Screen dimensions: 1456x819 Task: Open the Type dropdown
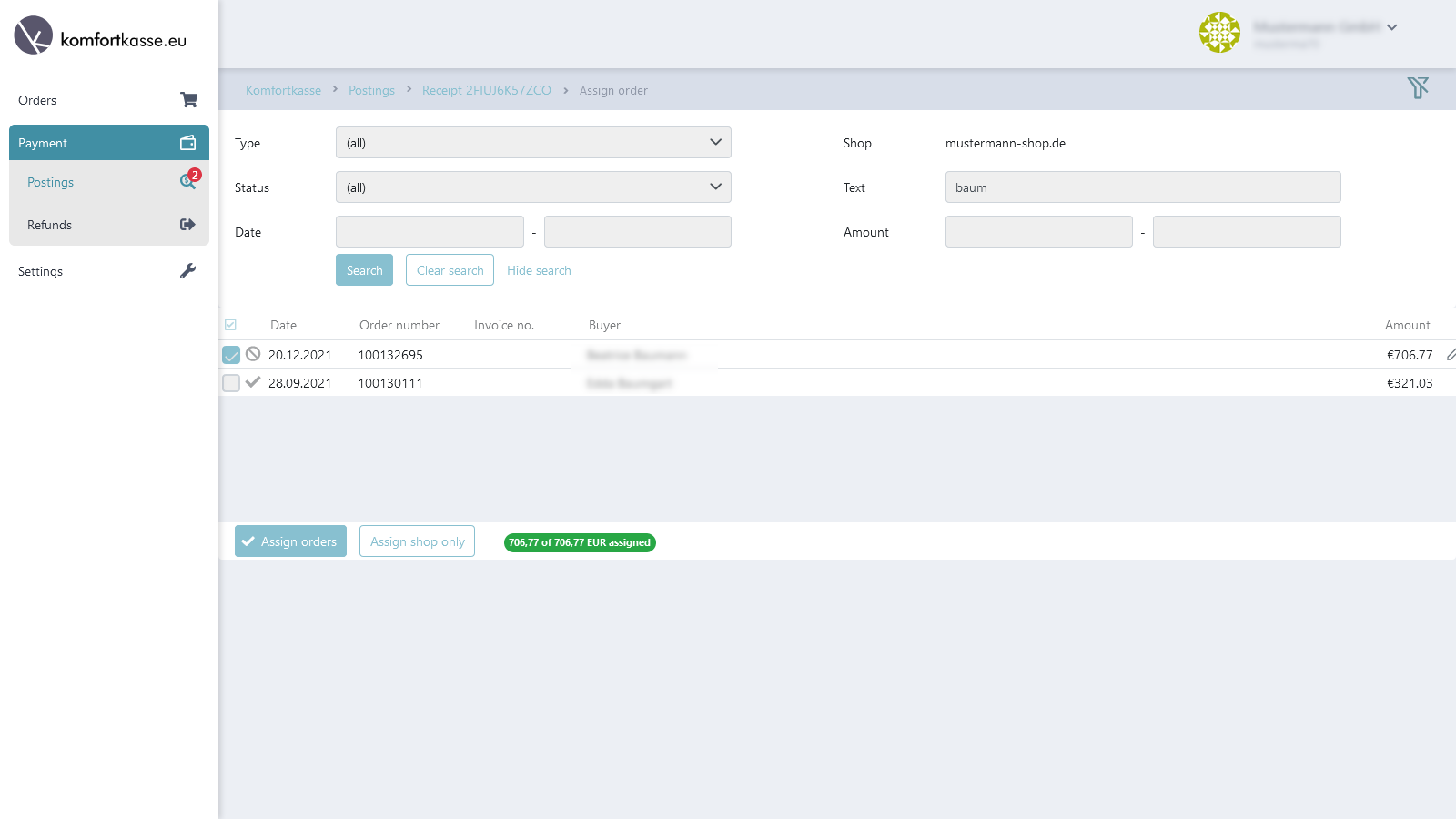pos(532,142)
